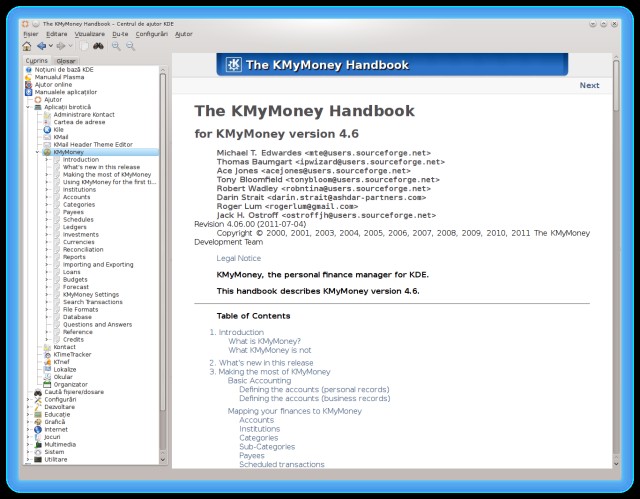
Task: Collapse the Aplicații birotică tree node
Action: tap(28, 107)
